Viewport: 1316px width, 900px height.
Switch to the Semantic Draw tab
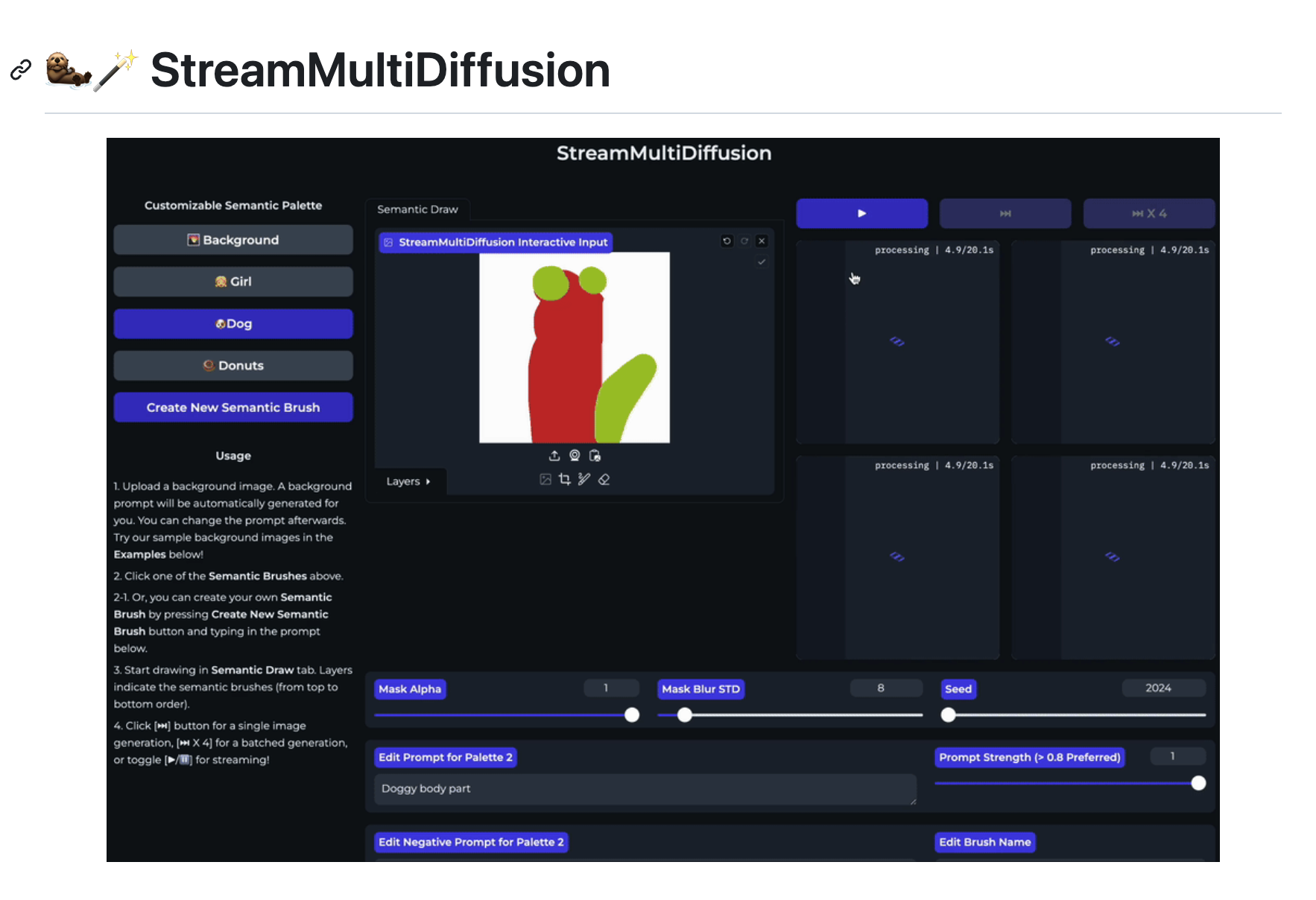(x=417, y=209)
